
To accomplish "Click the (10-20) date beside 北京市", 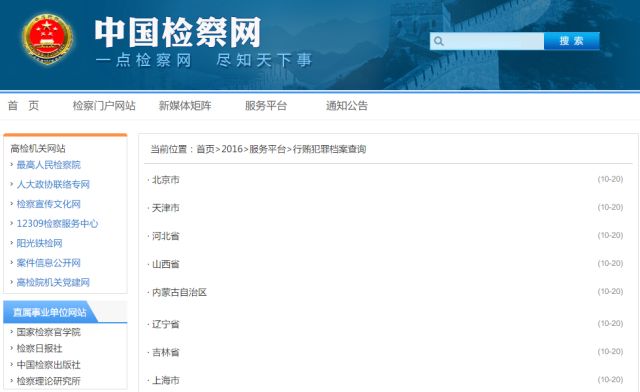I will coord(610,179).
